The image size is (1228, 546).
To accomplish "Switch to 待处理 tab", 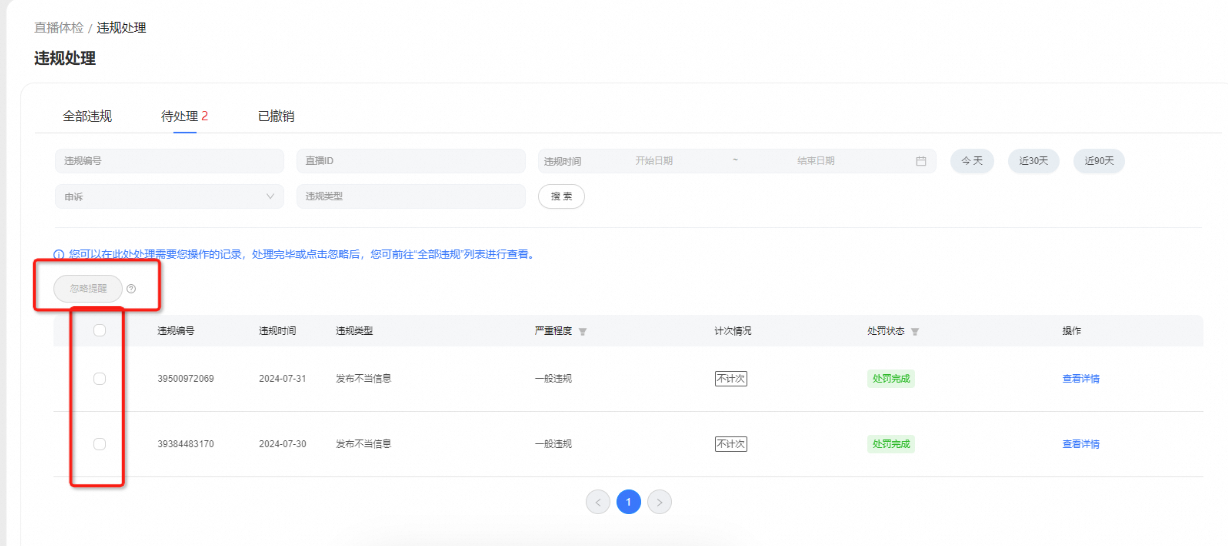I will click(x=185, y=116).
